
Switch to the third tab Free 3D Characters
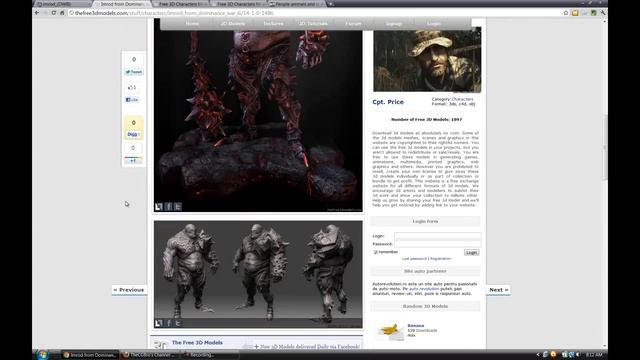coord(180,4)
